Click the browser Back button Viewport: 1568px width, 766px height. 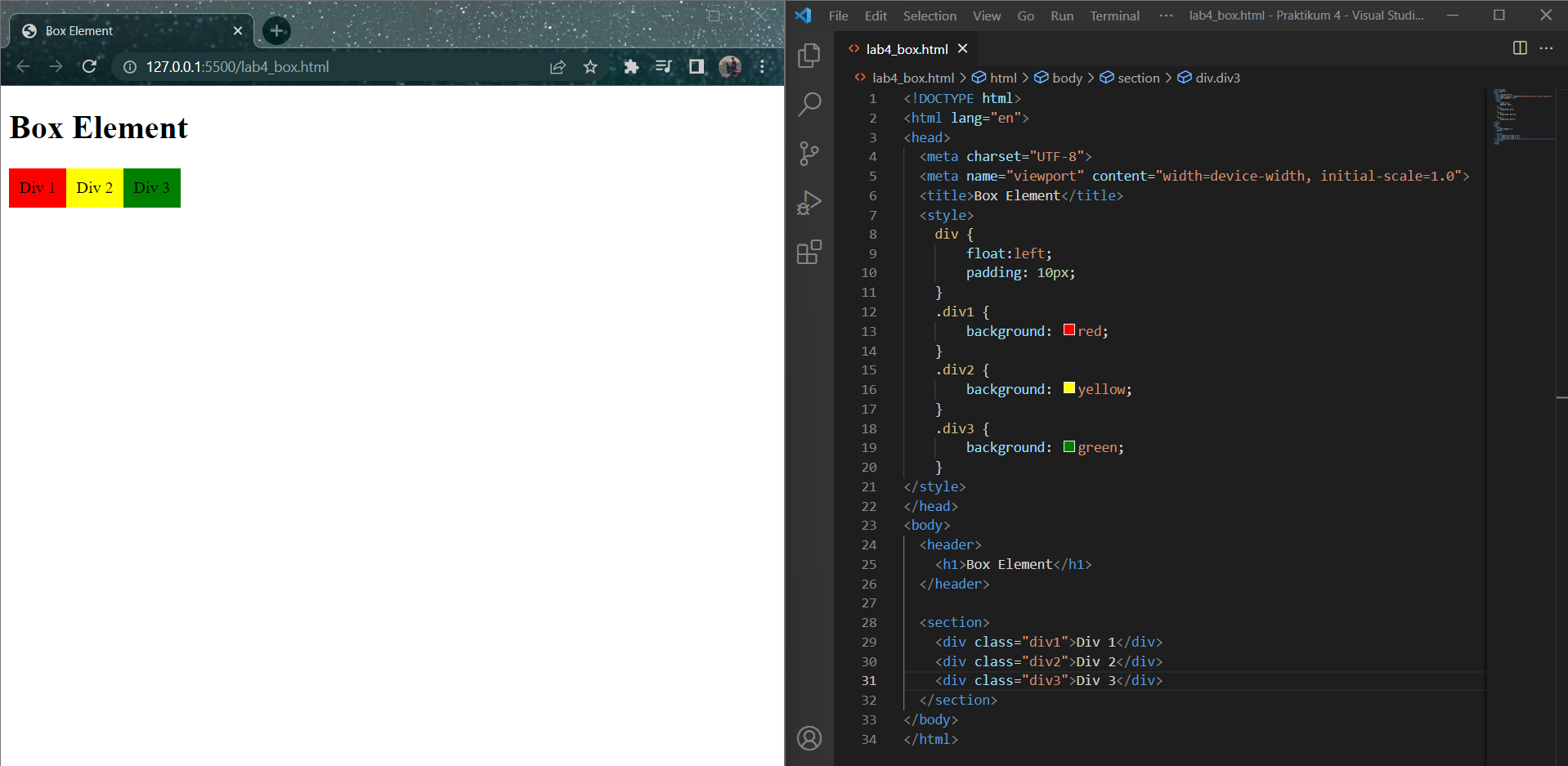tap(22, 67)
